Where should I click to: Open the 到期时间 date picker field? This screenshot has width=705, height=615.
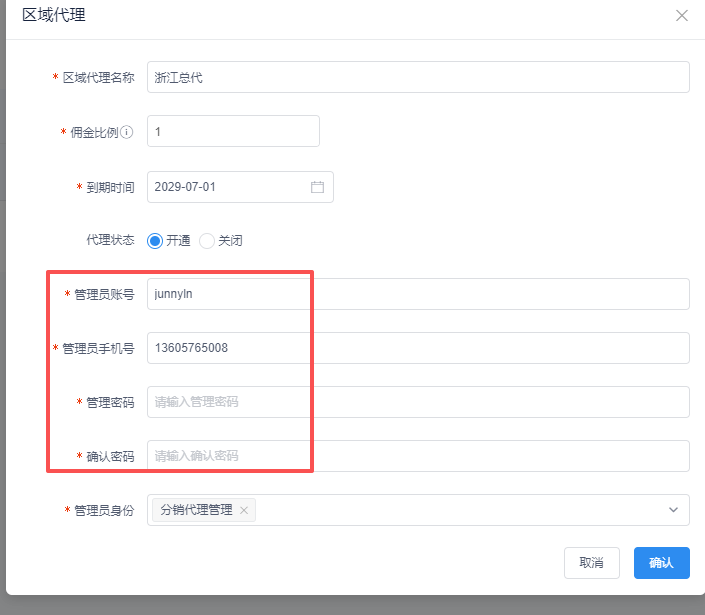[x=230, y=187]
